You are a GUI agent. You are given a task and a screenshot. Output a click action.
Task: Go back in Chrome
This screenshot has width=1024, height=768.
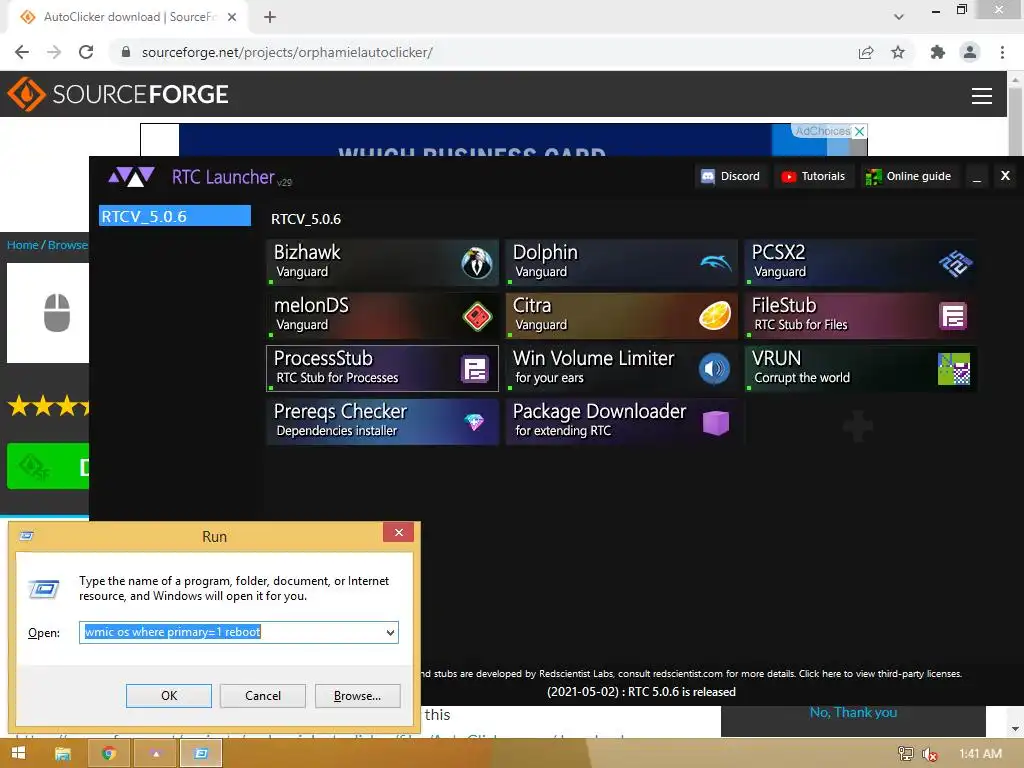pyautogui.click(x=22, y=52)
